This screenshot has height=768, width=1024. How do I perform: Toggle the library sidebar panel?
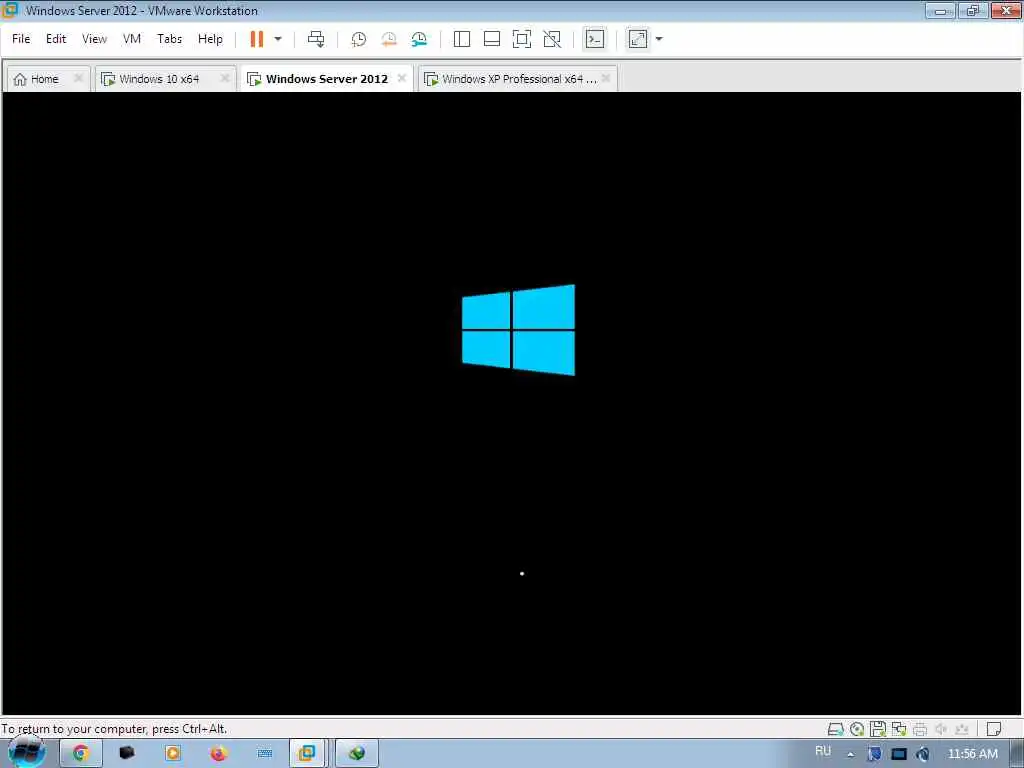(x=462, y=39)
